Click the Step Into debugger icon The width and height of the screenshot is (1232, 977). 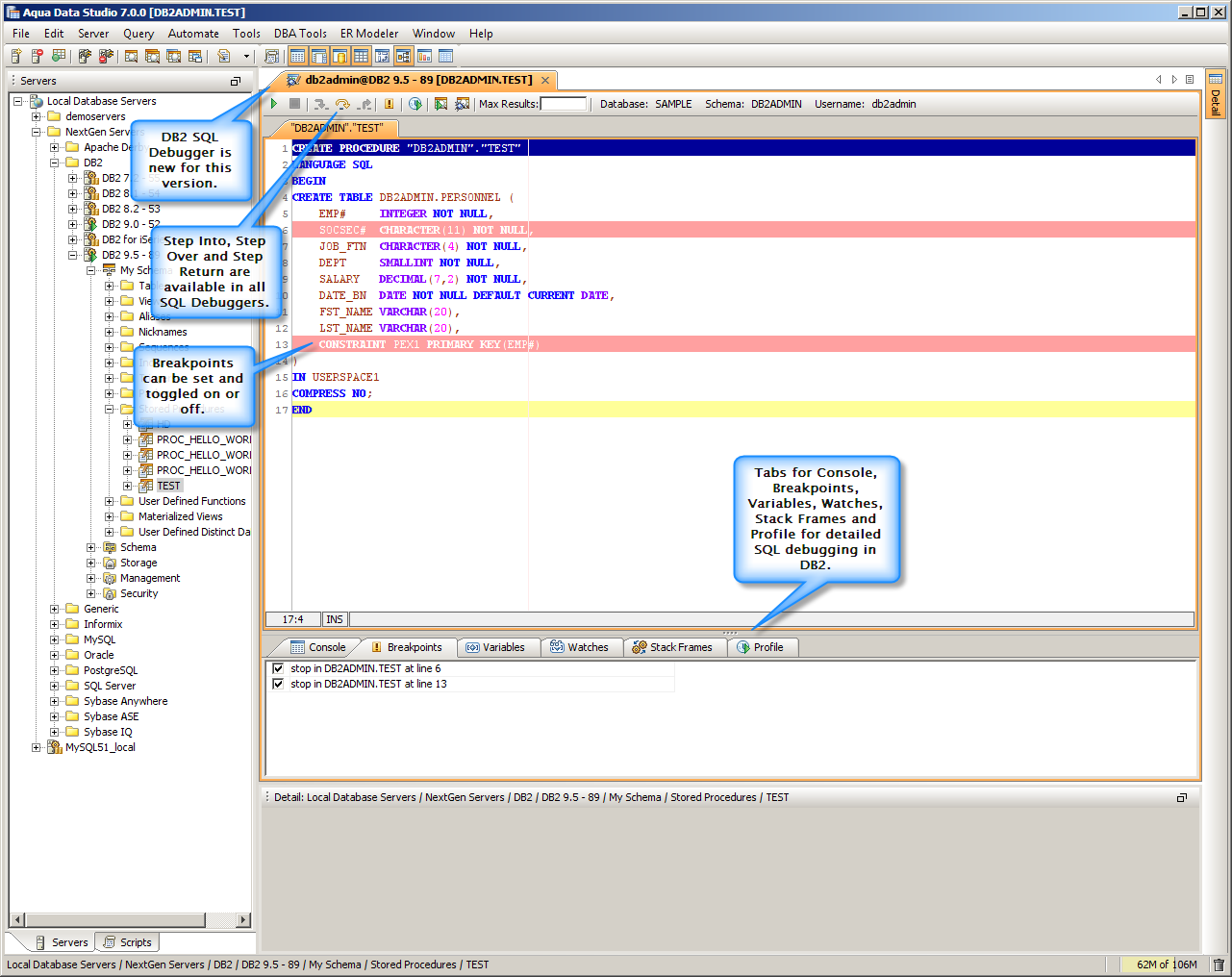pos(321,104)
